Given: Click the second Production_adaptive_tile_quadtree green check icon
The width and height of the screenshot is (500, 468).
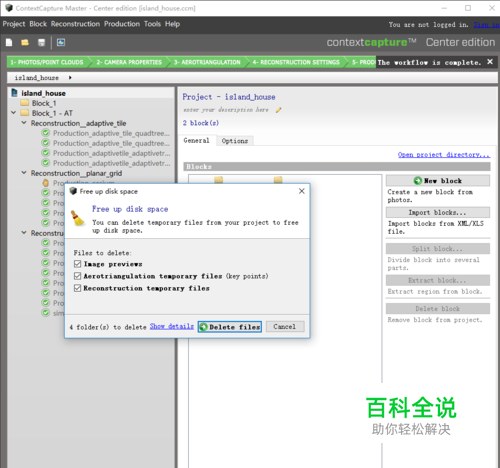Looking at the screenshot, I should coord(46,143).
